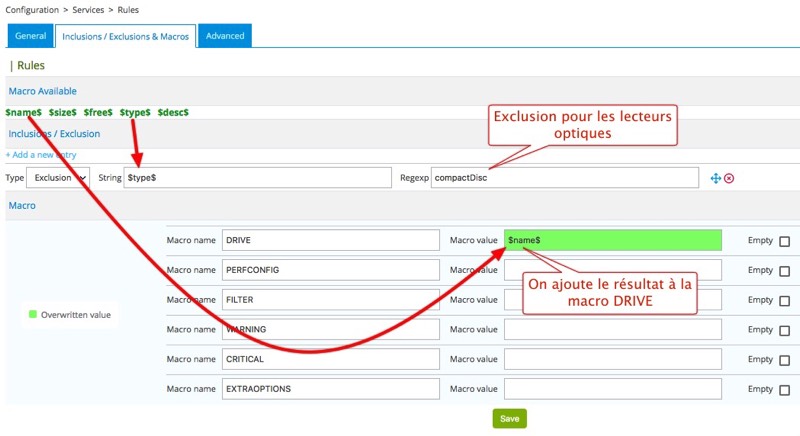Image resolution: width=800 pixels, height=436 pixels.
Task: Toggle Empty checkbox on the FILTER row
Action: (x=784, y=299)
